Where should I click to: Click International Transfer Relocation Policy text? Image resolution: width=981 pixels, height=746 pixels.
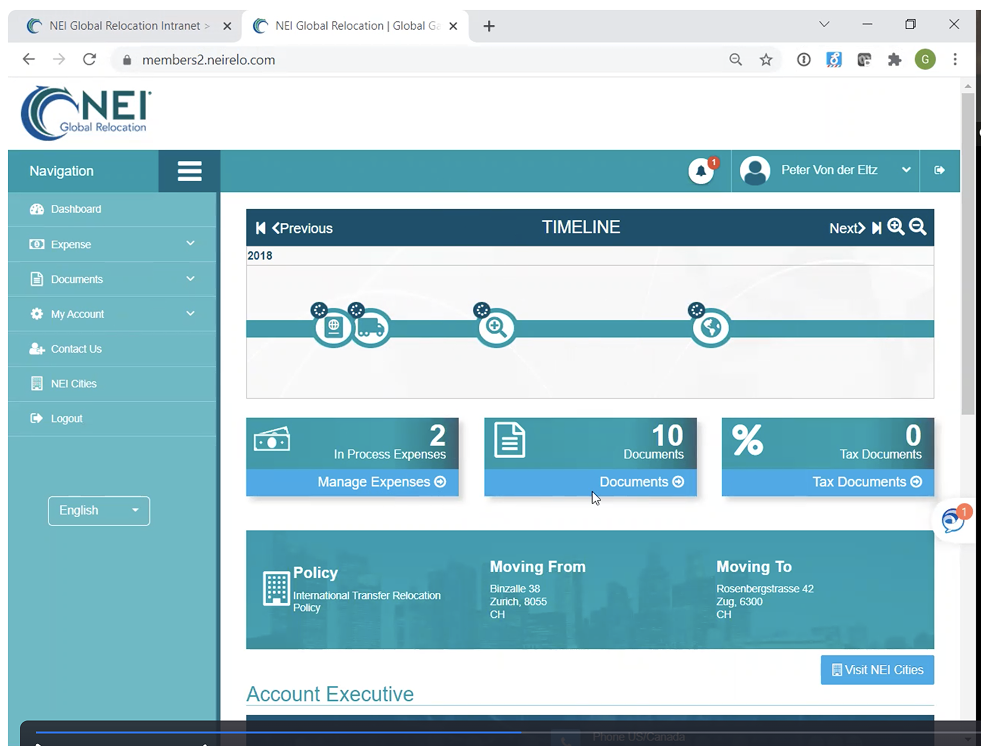[x=367, y=601]
